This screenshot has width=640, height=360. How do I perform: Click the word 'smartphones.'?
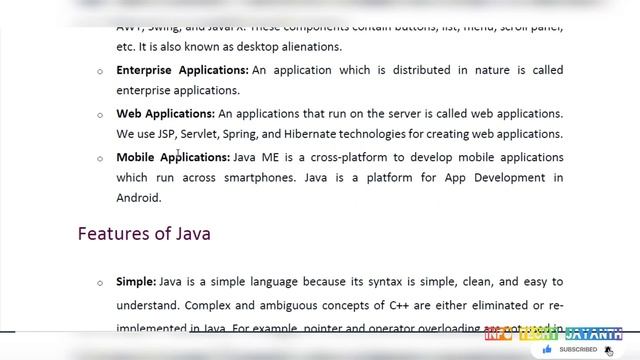click(x=260, y=178)
